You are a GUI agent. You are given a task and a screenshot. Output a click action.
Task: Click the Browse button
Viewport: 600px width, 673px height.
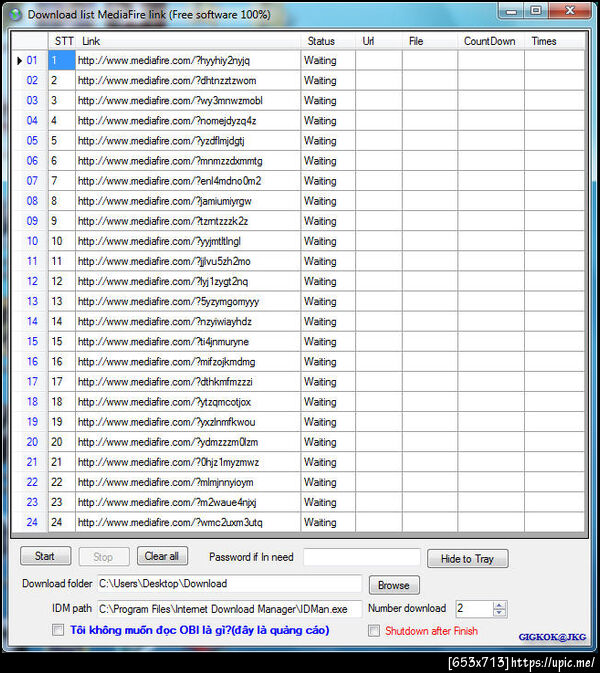[x=394, y=585]
